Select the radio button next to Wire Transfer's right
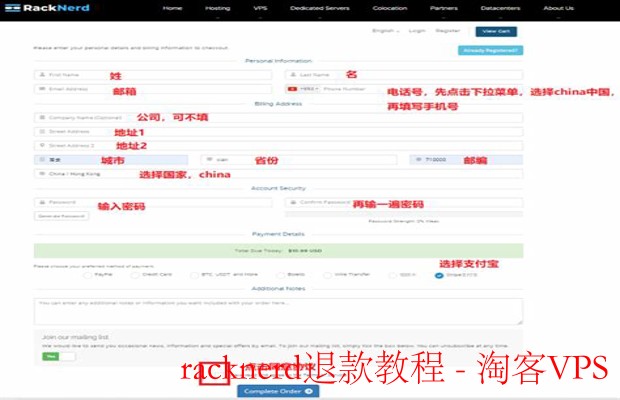This screenshot has width=620, height=400. (x=392, y=275)
